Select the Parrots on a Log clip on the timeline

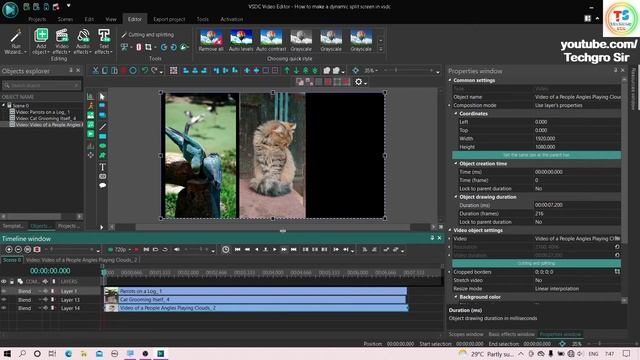tap(256, 291)
